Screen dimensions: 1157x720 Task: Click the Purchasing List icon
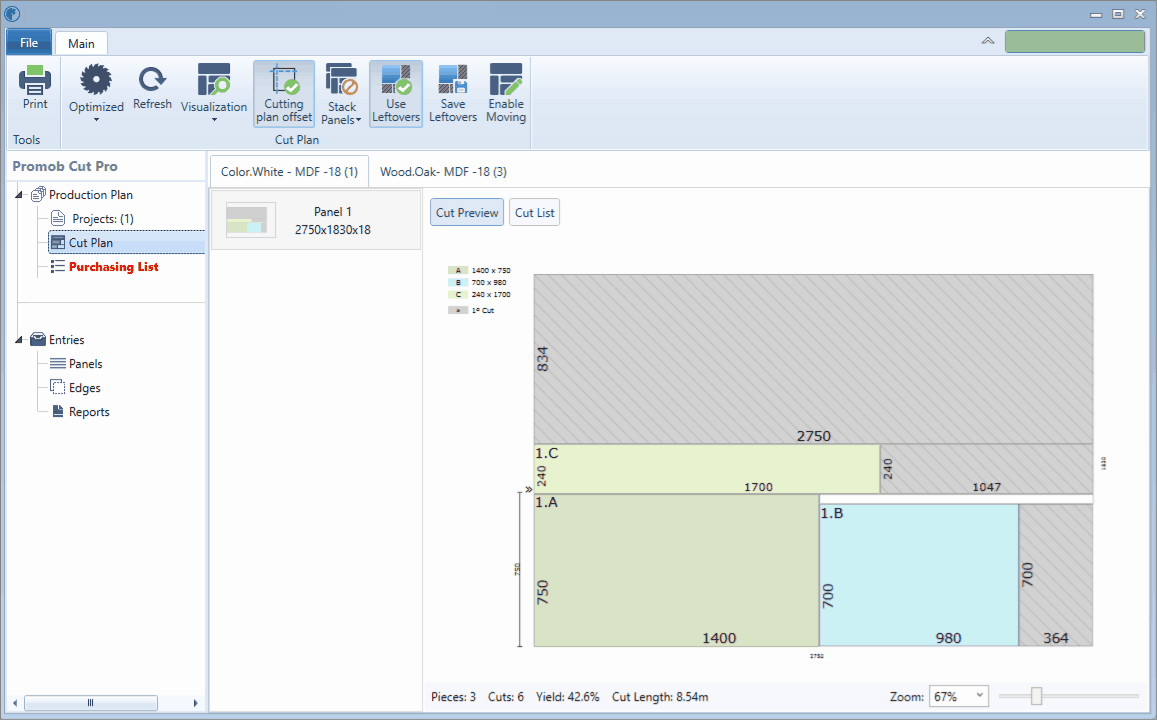pos(58,266)
